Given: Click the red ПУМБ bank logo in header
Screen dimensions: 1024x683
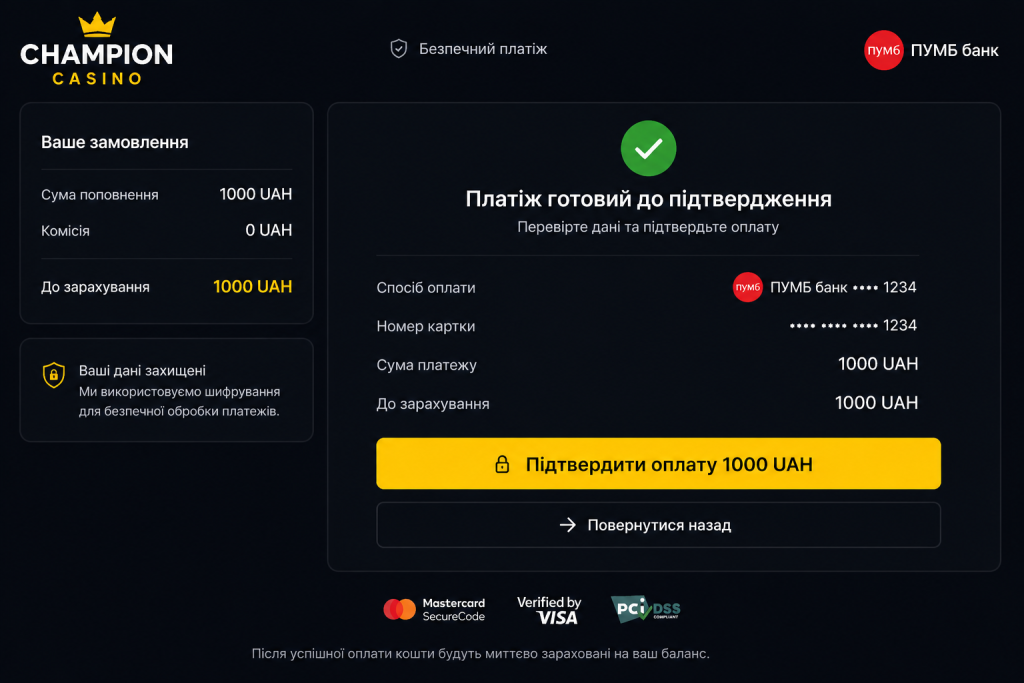Looking at the screenshot, I should coord(883,50).
